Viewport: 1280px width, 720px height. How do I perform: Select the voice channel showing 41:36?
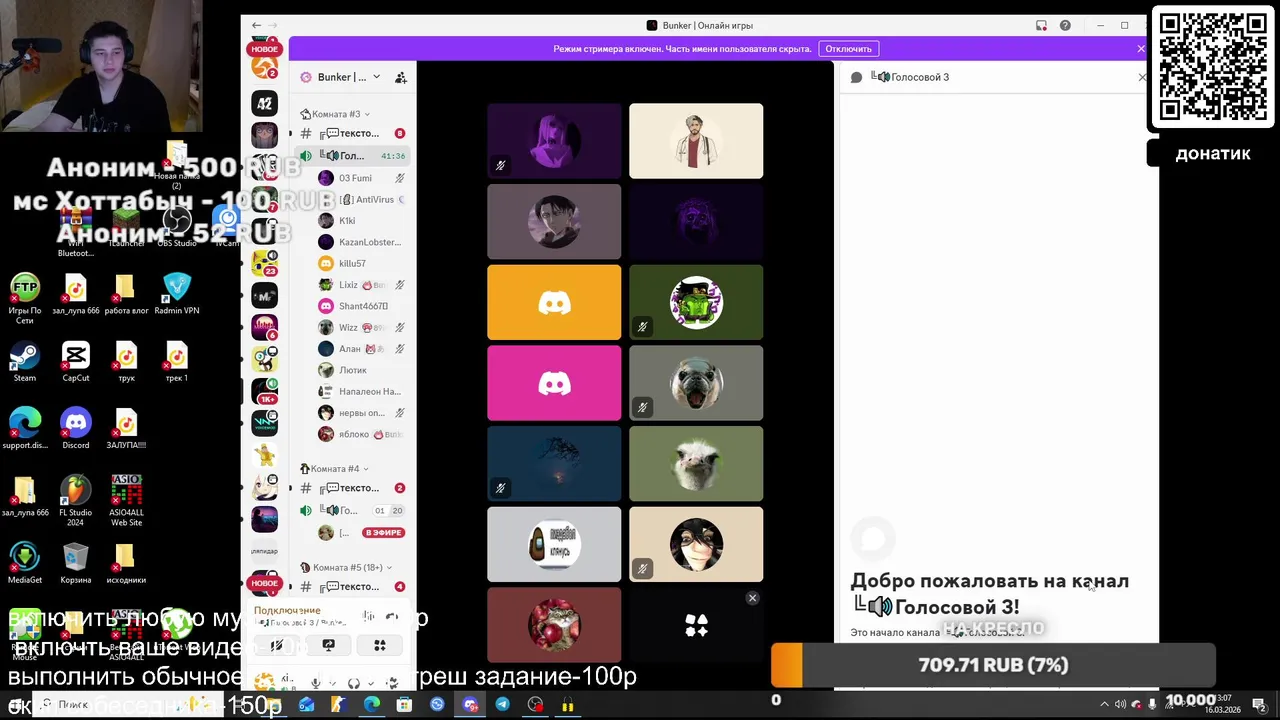tap(354, 156)
